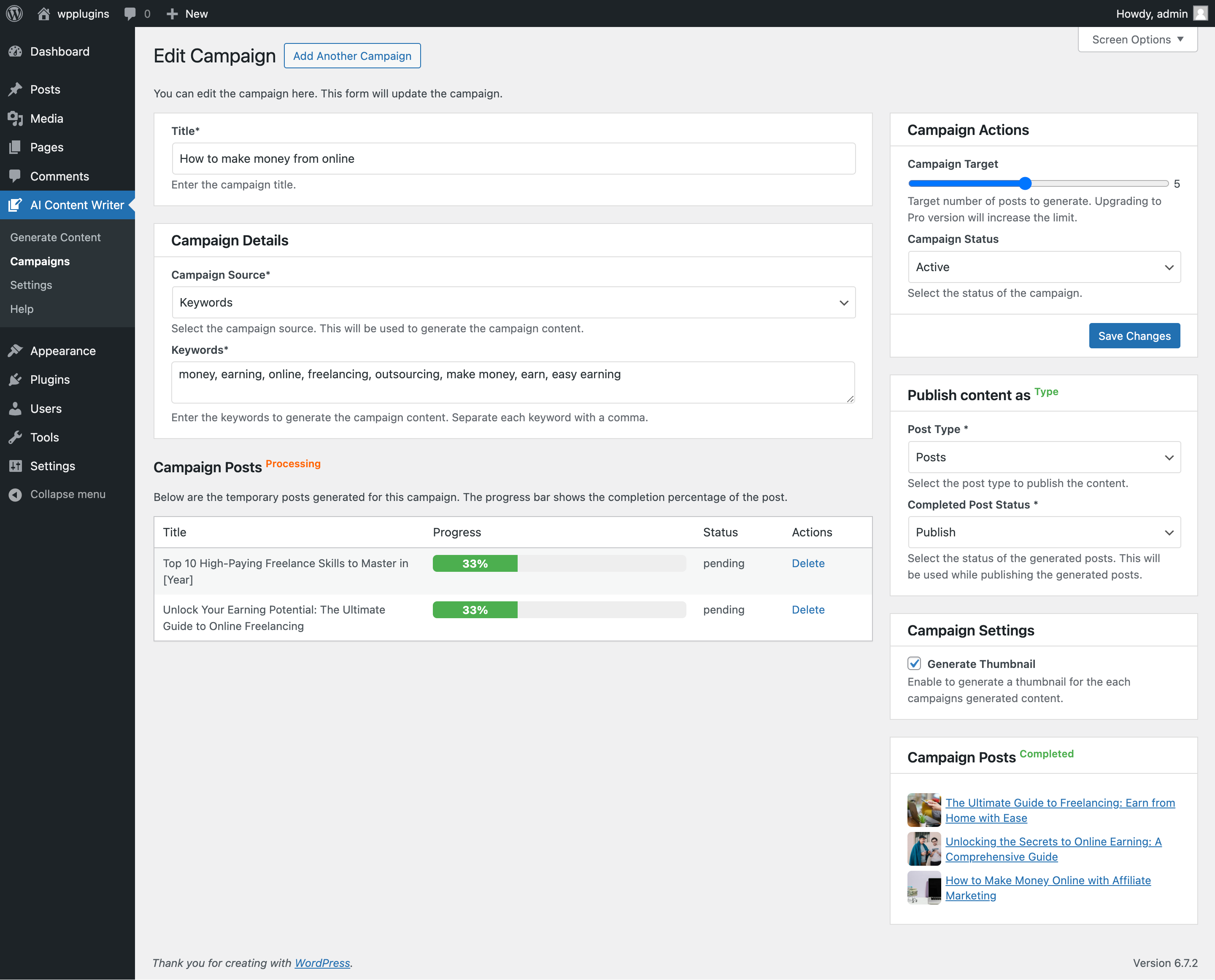Image resolution: width=1215 pixels, height=980 pixels.
Task: Expand Screen Options panel
Action: [1137, 40]
